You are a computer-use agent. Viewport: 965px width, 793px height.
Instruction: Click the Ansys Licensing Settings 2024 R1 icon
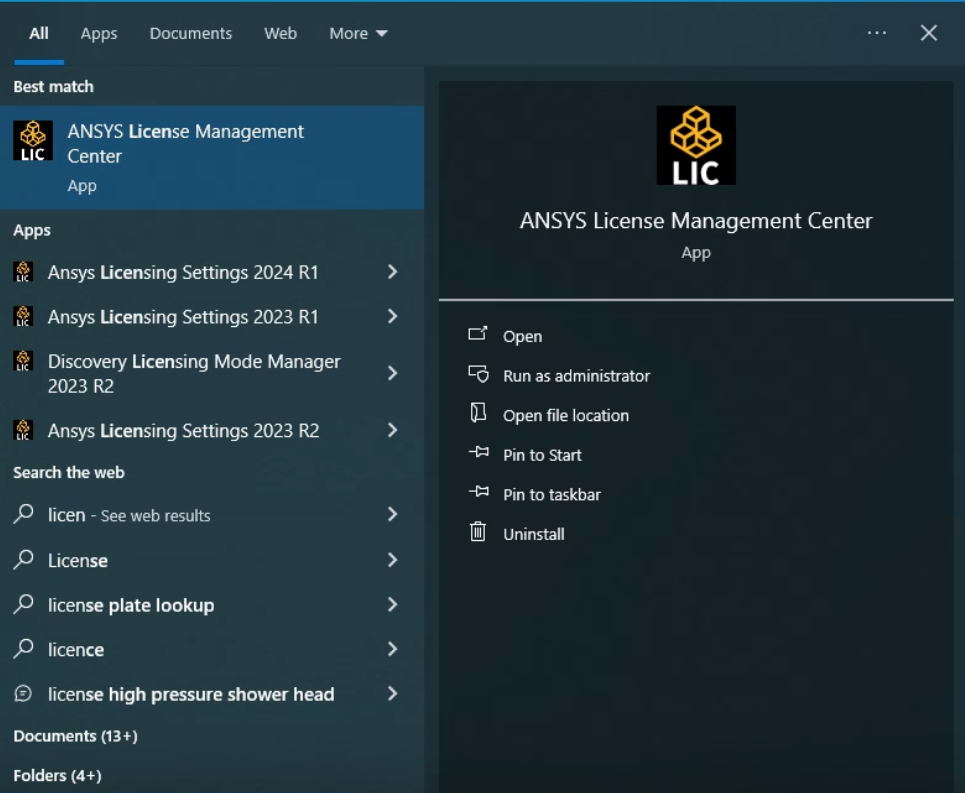(x=23, y=272)
